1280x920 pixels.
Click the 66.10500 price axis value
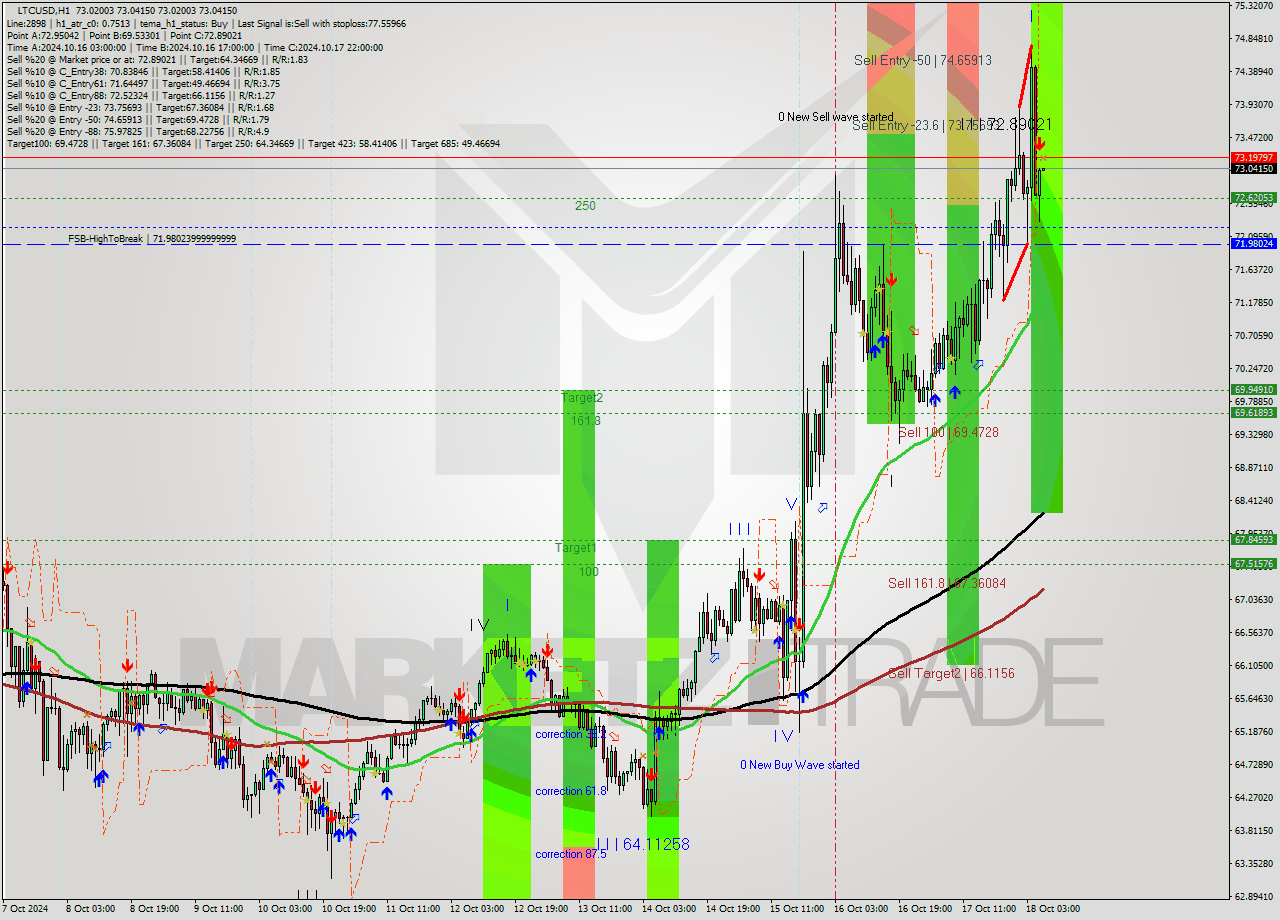click(x=1253, y=666)
